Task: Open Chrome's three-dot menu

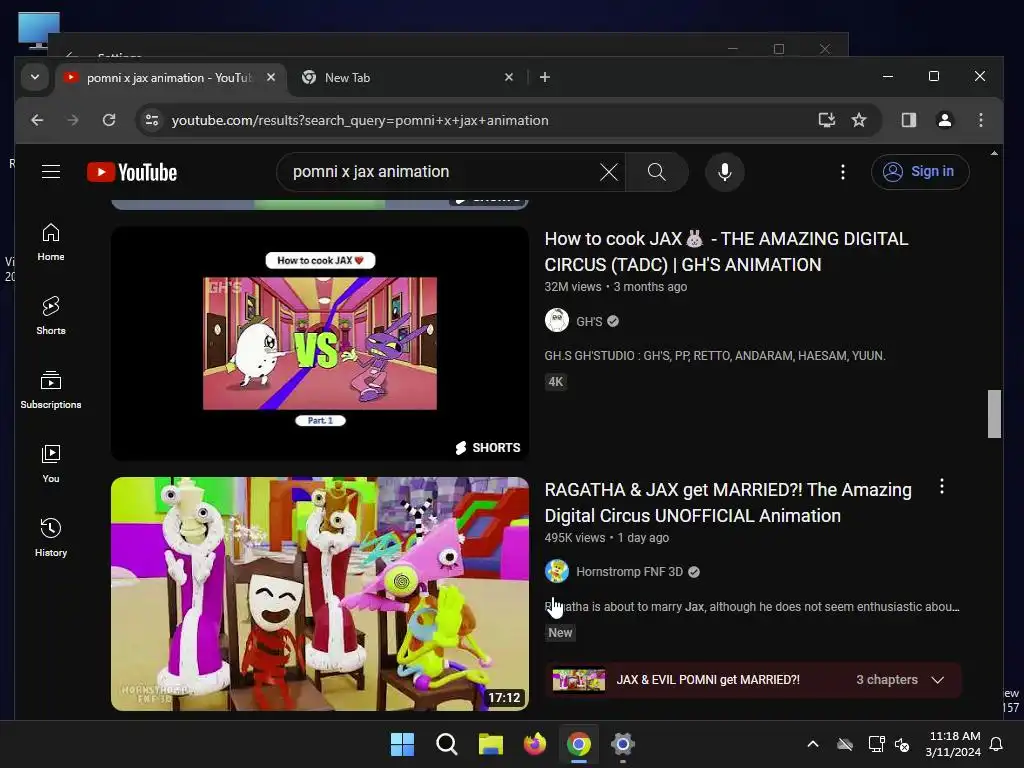Action: (x=980, y=120)
